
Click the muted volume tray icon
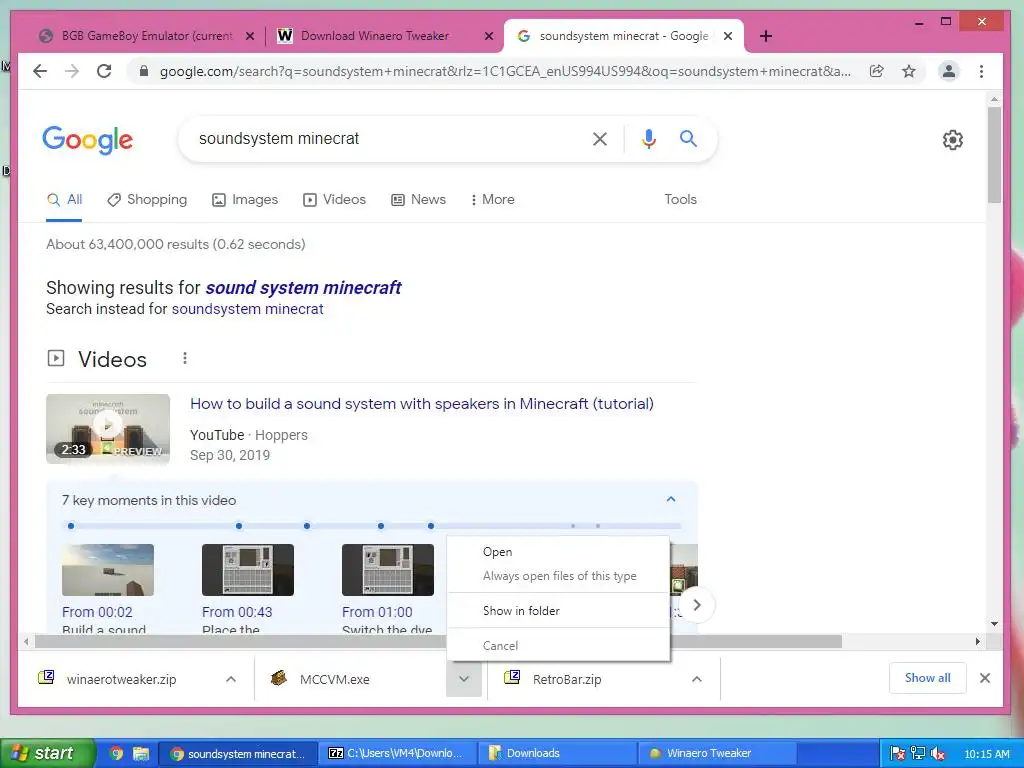pos(938,754)
